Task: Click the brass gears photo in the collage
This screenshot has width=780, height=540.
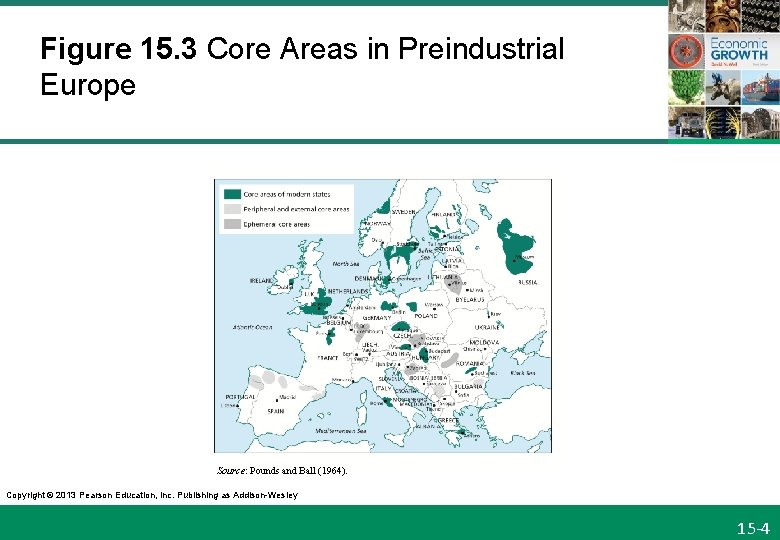Action: click(x=723, y=16)
